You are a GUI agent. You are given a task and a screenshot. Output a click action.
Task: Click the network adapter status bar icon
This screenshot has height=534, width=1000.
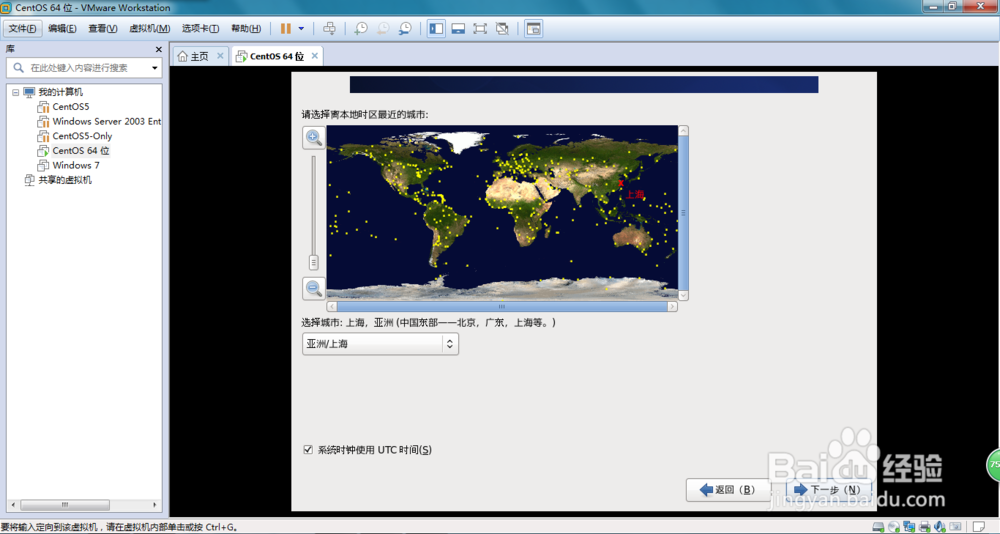point(909,527)
